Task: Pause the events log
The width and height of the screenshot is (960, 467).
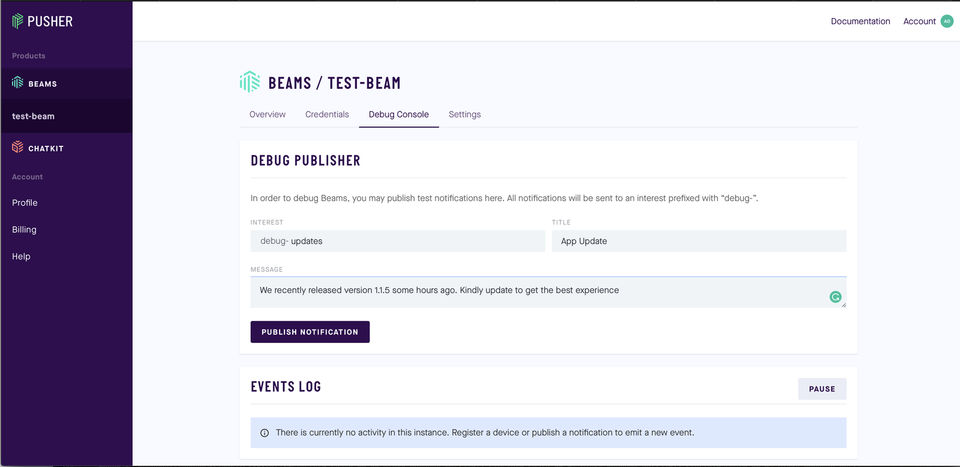Action: pyautogui.click(x=822, y=389)
